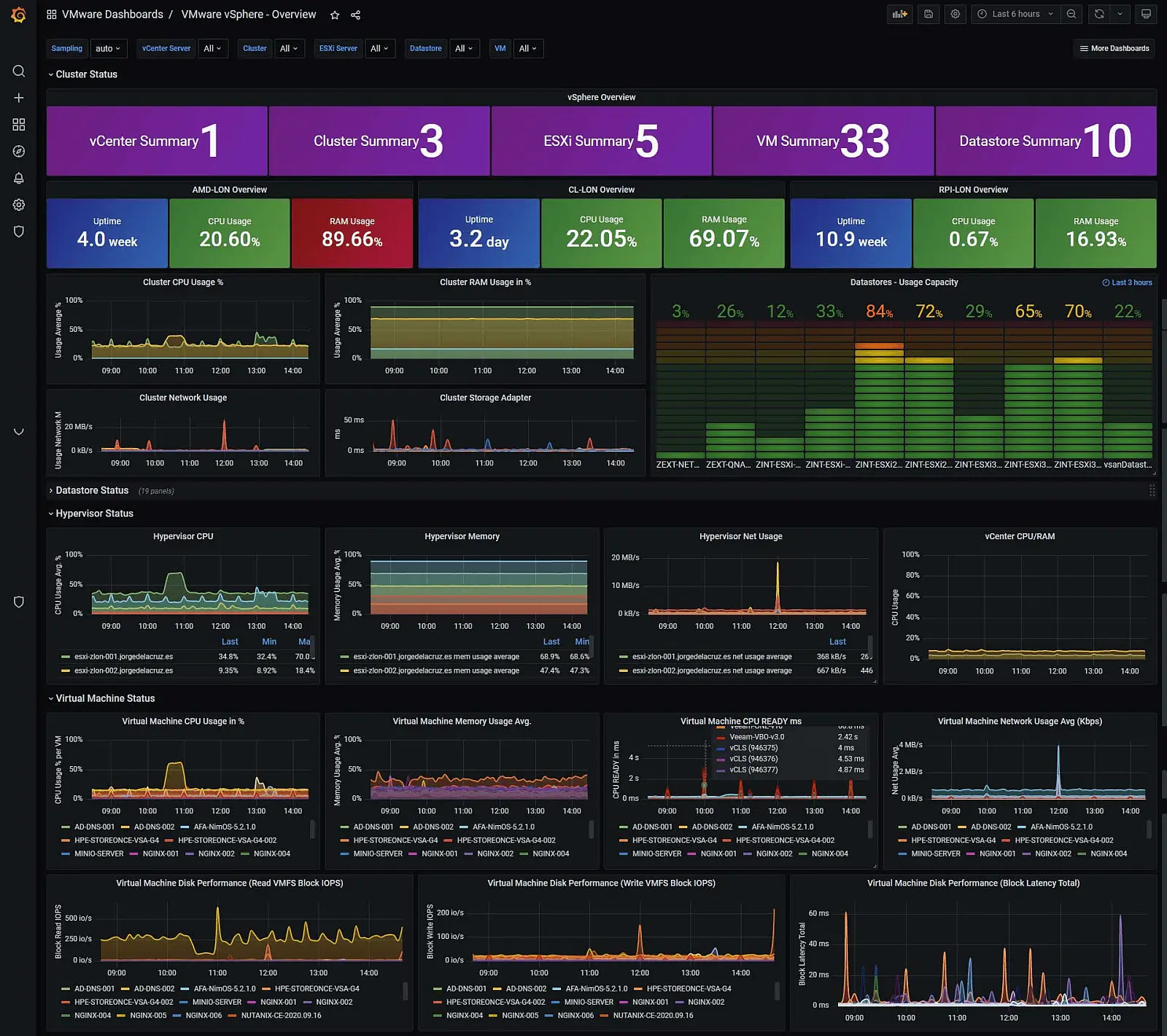Viewport: 1167px width, 1036px height.
Task: Click scrollbar in VM CPU Usage legend
Action: pos(313,829)
